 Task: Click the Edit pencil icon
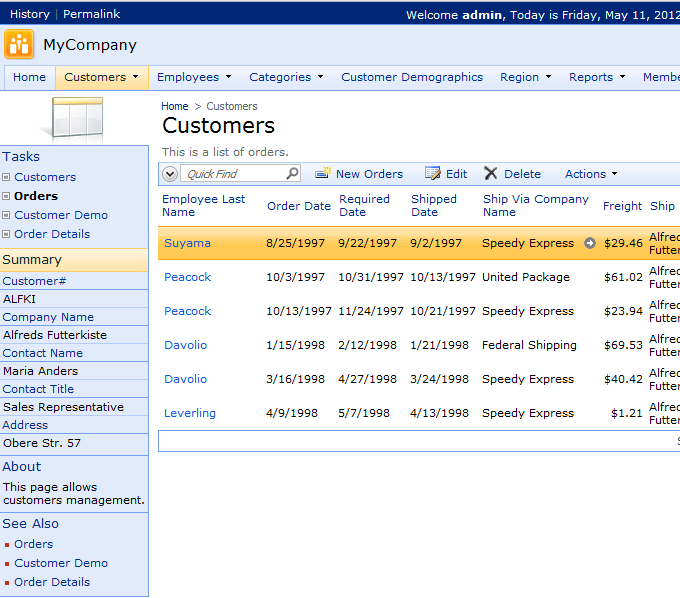click(432, 174)
